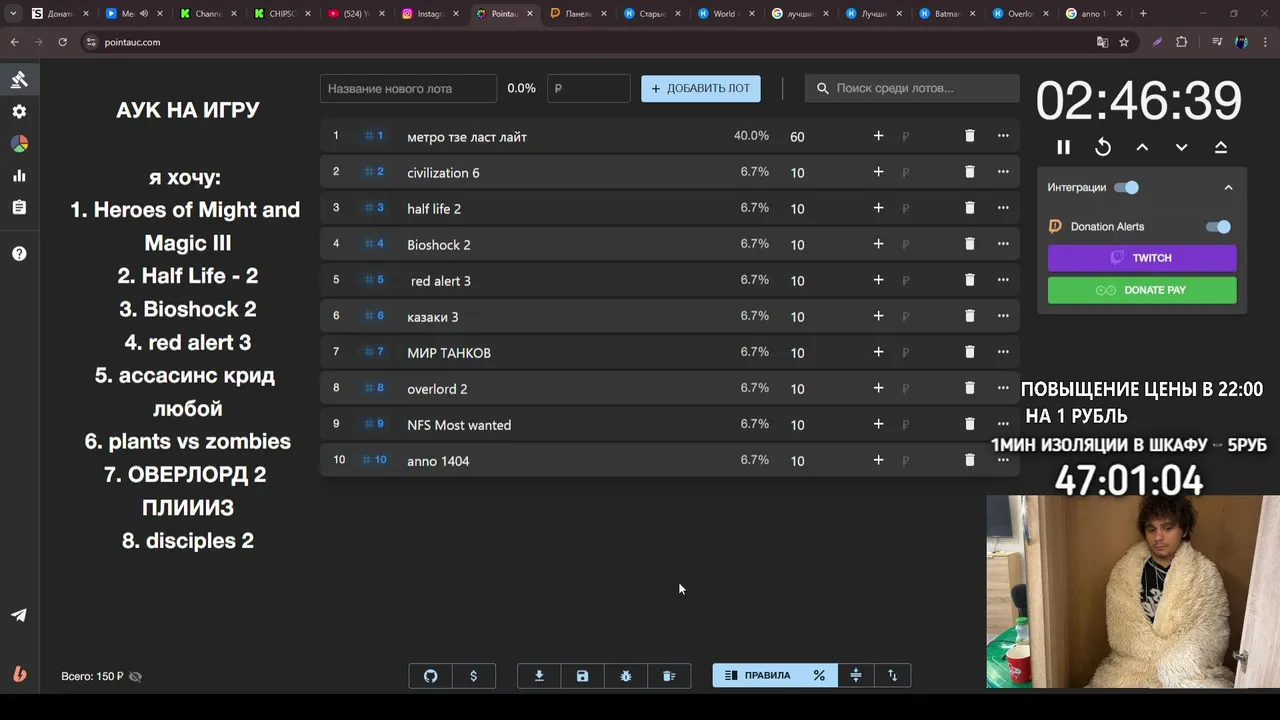Open help question mark in sidebar
1280x720 pixels.
19,254
